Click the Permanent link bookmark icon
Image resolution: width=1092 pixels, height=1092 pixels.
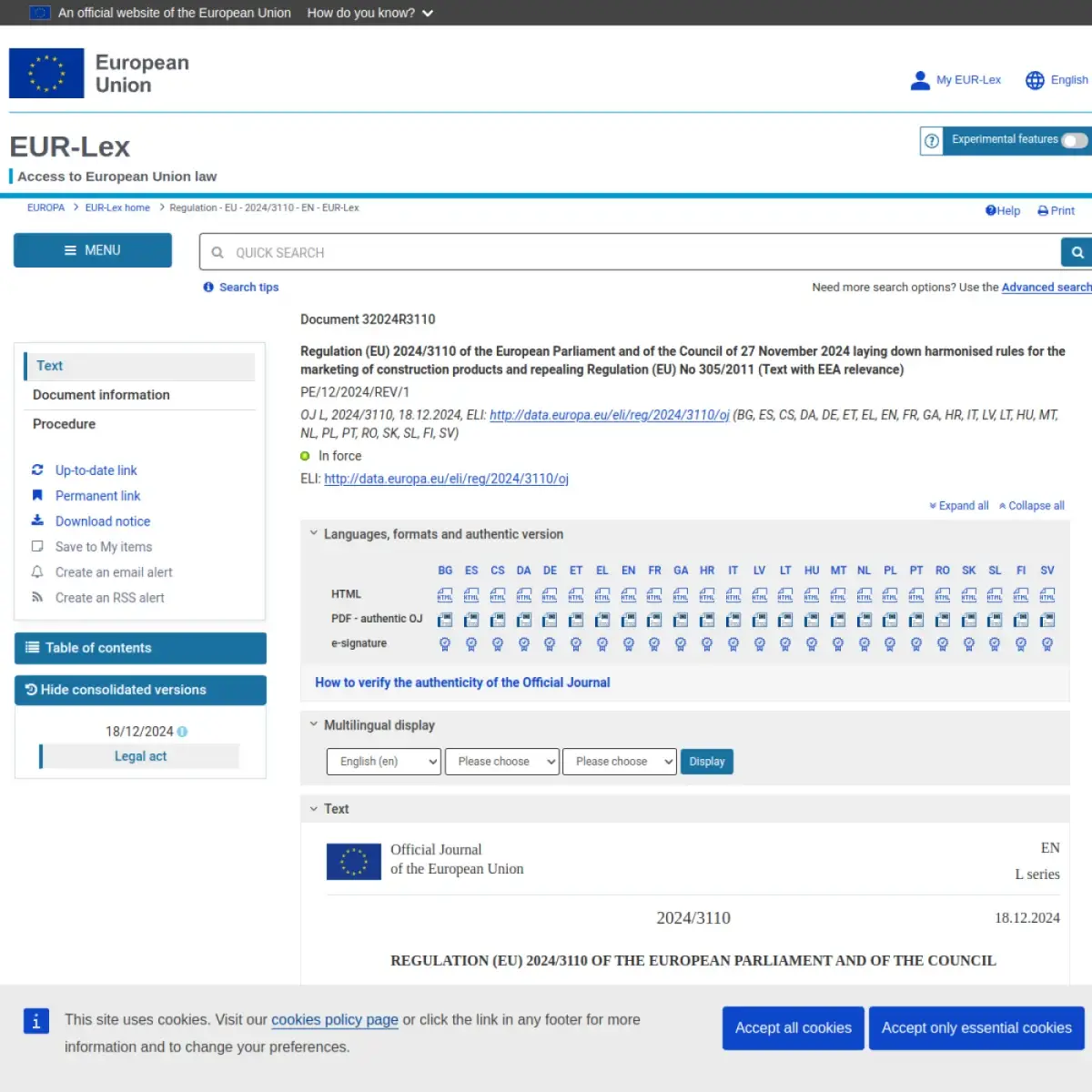tap(37, 496)
